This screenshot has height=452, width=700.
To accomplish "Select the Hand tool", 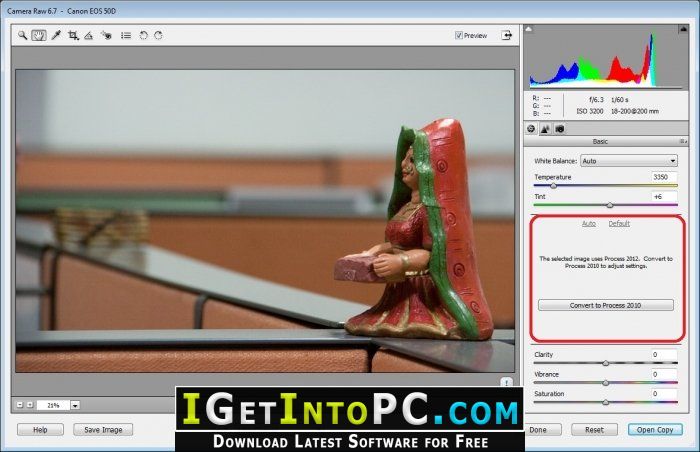I will click(39, 35).
